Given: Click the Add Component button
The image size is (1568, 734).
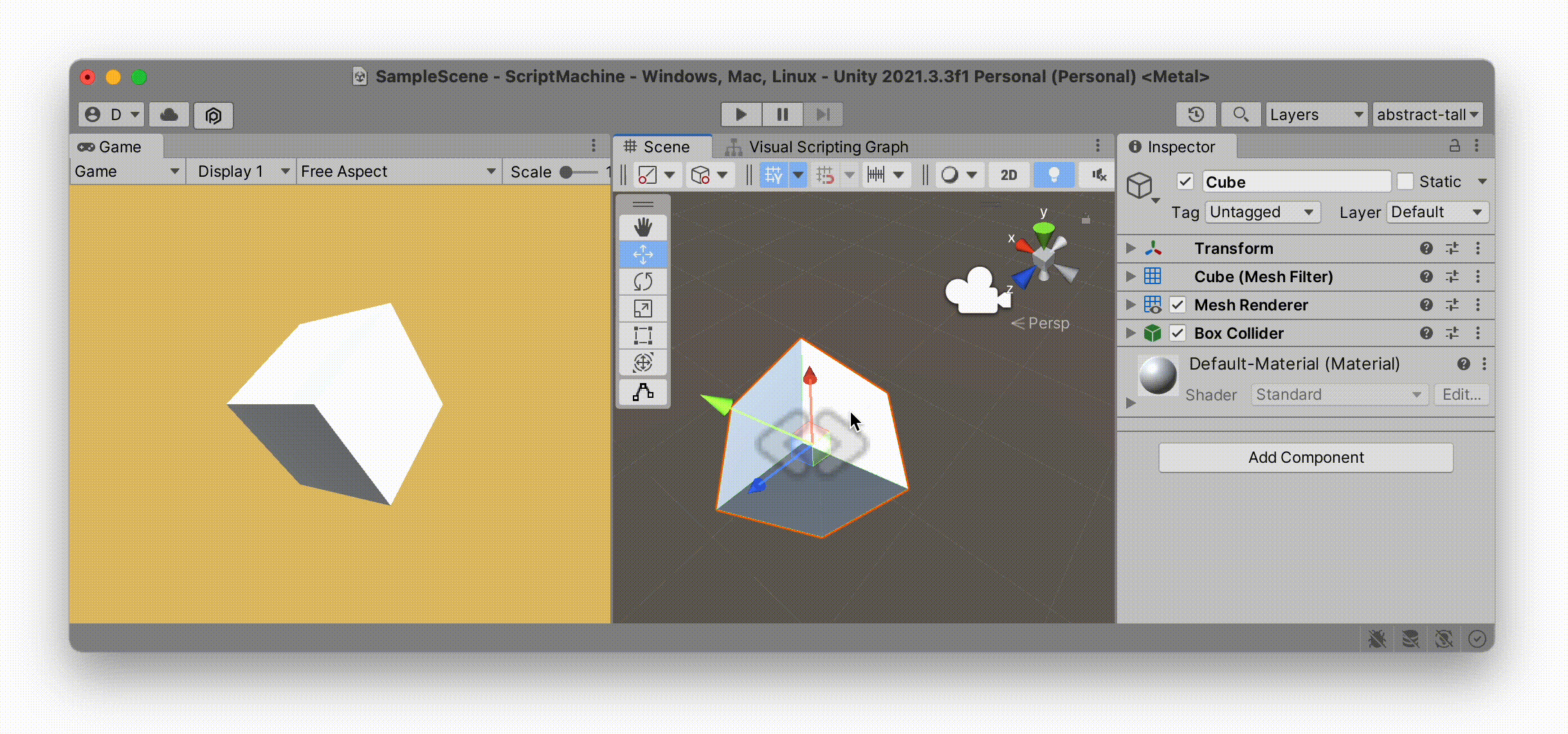Looking at the screenshot, I should (1305, 457).
